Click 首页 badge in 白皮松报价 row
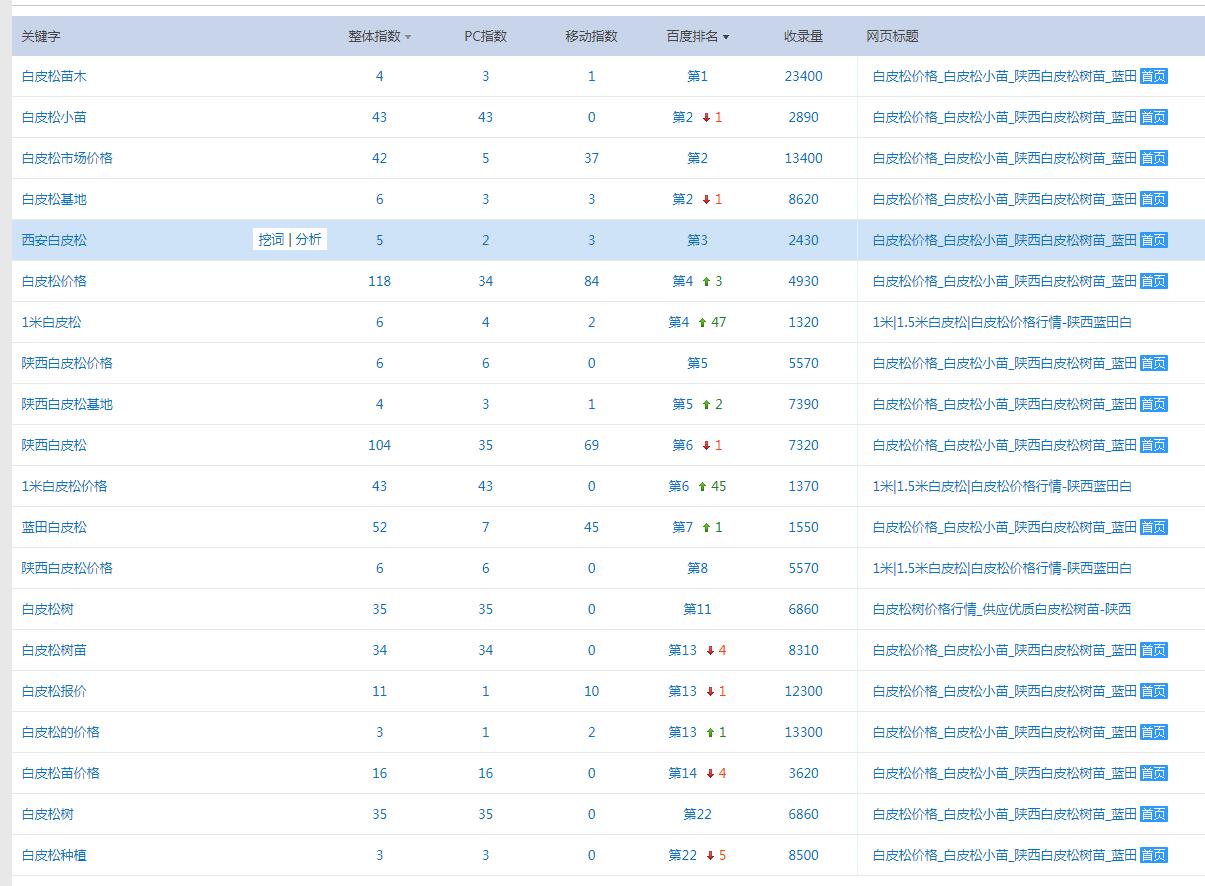Screen dimensions: 1205x886 click(x=1153, y=691)
